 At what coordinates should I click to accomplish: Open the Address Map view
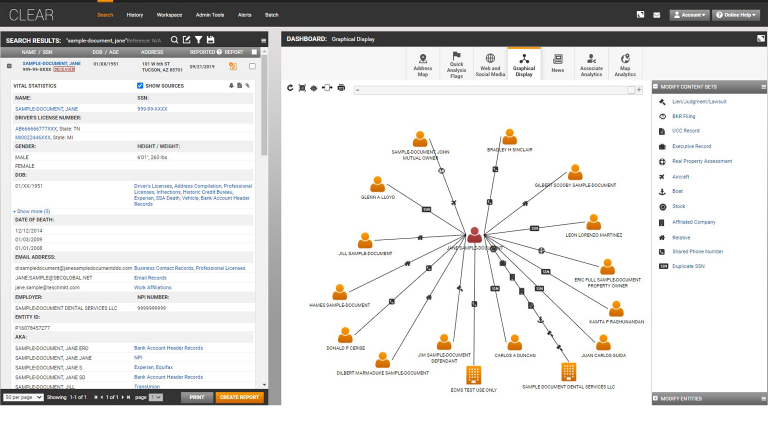(x=423, y=64)
